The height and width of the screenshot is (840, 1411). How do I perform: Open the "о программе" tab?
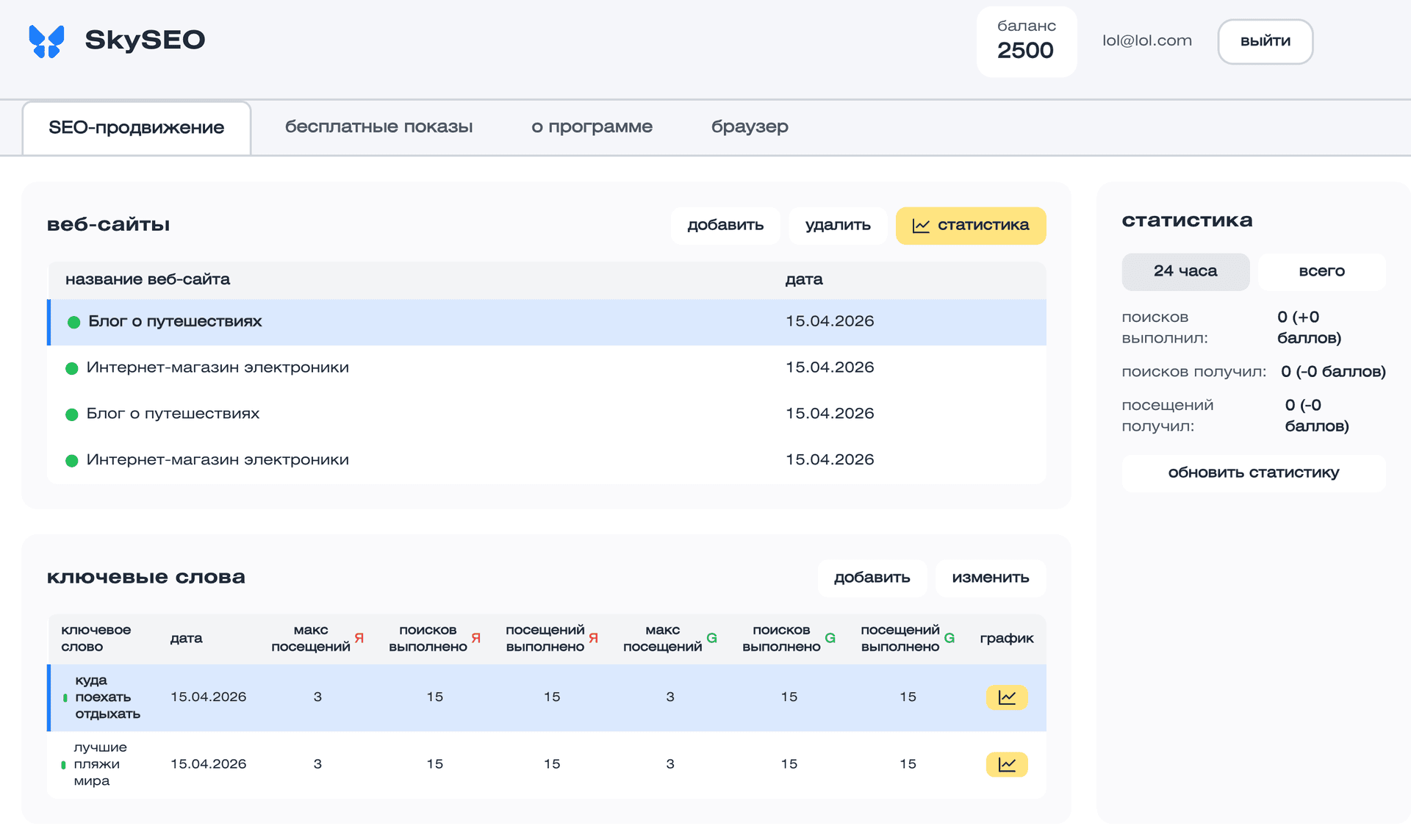click(592, 126)
